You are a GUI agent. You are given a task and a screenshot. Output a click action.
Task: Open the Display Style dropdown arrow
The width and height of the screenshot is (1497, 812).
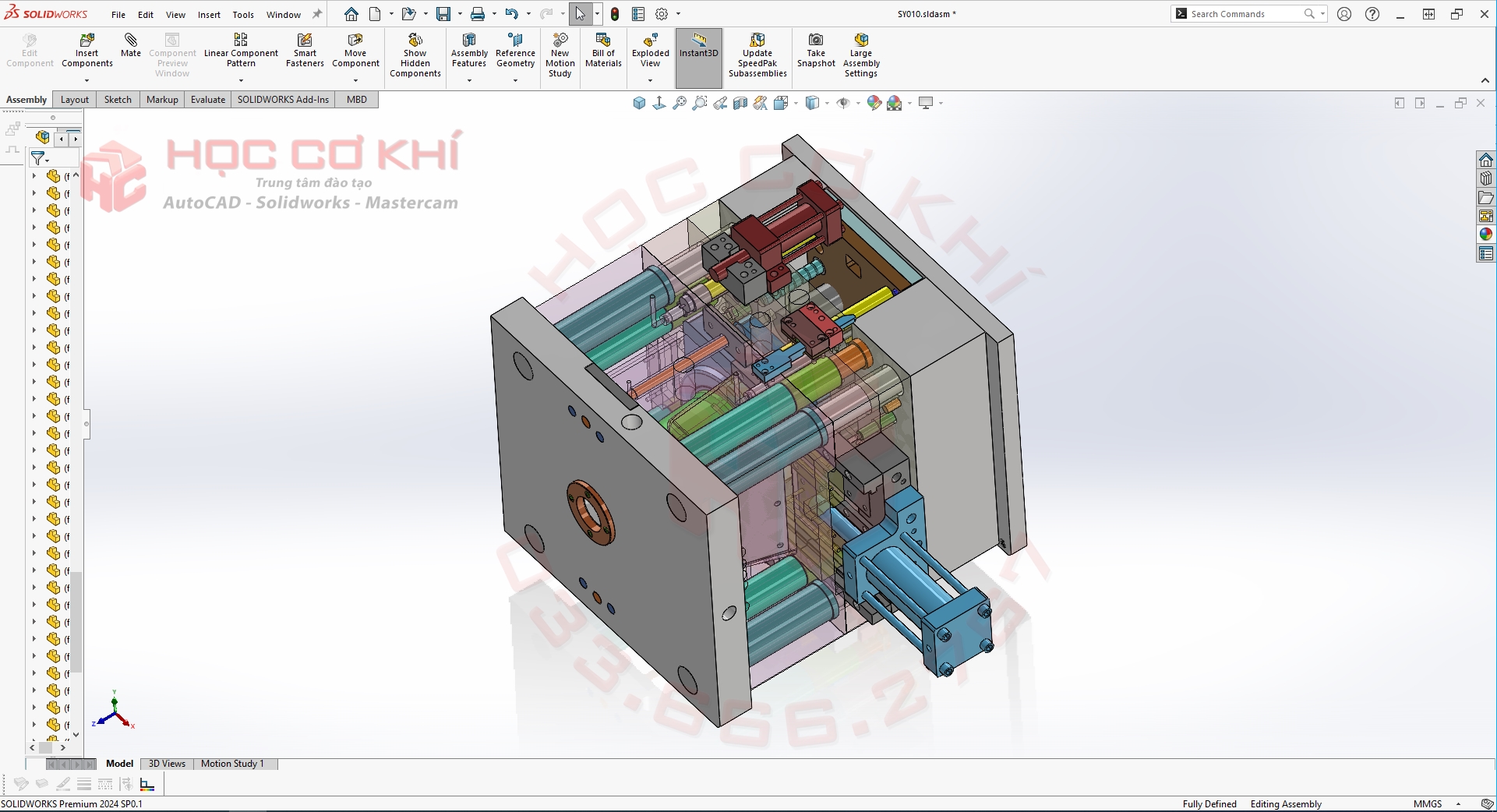click(827, 103)
